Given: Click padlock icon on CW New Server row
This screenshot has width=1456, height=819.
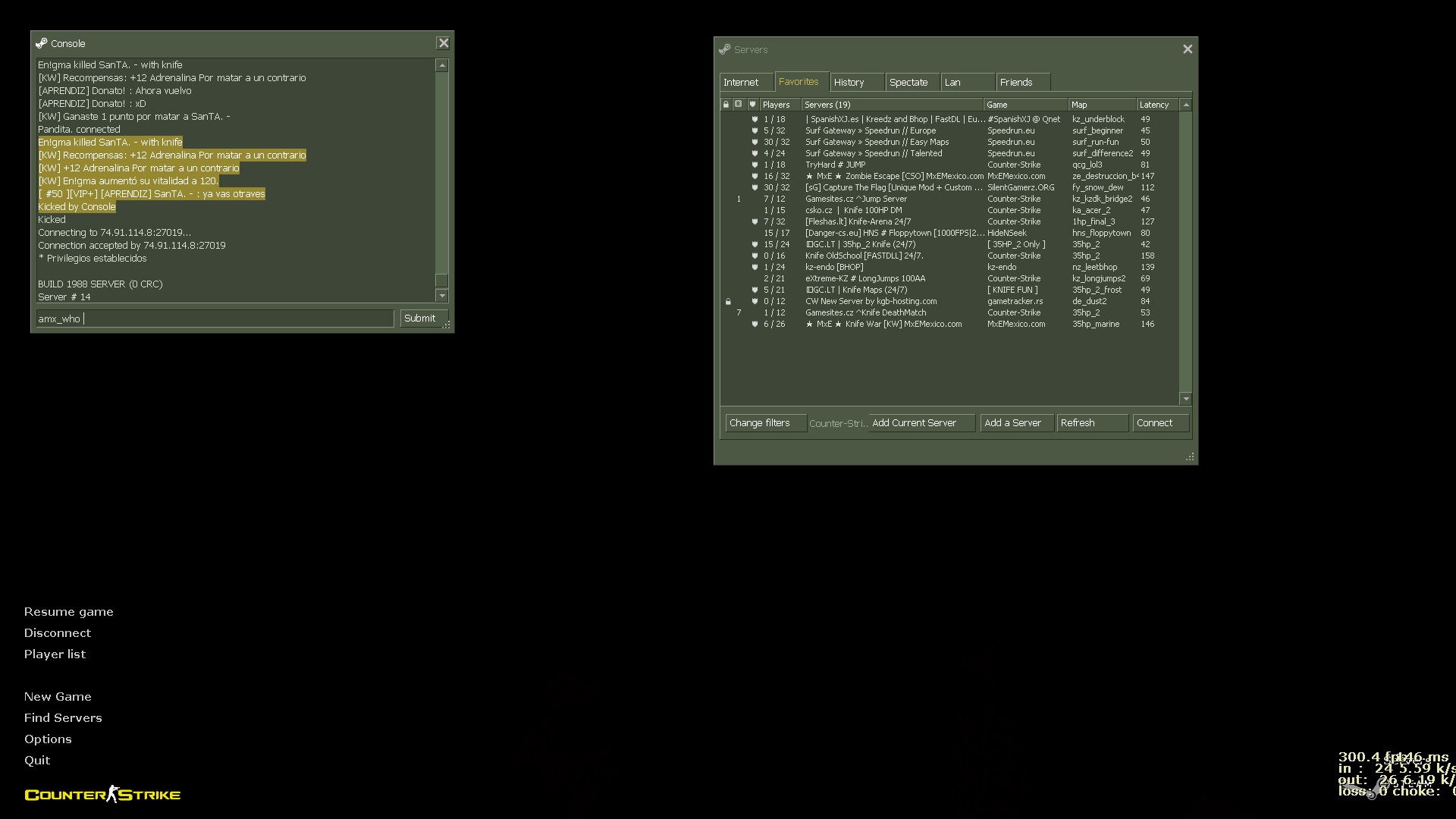Looking at the screenshot, I should coord(728,301).
